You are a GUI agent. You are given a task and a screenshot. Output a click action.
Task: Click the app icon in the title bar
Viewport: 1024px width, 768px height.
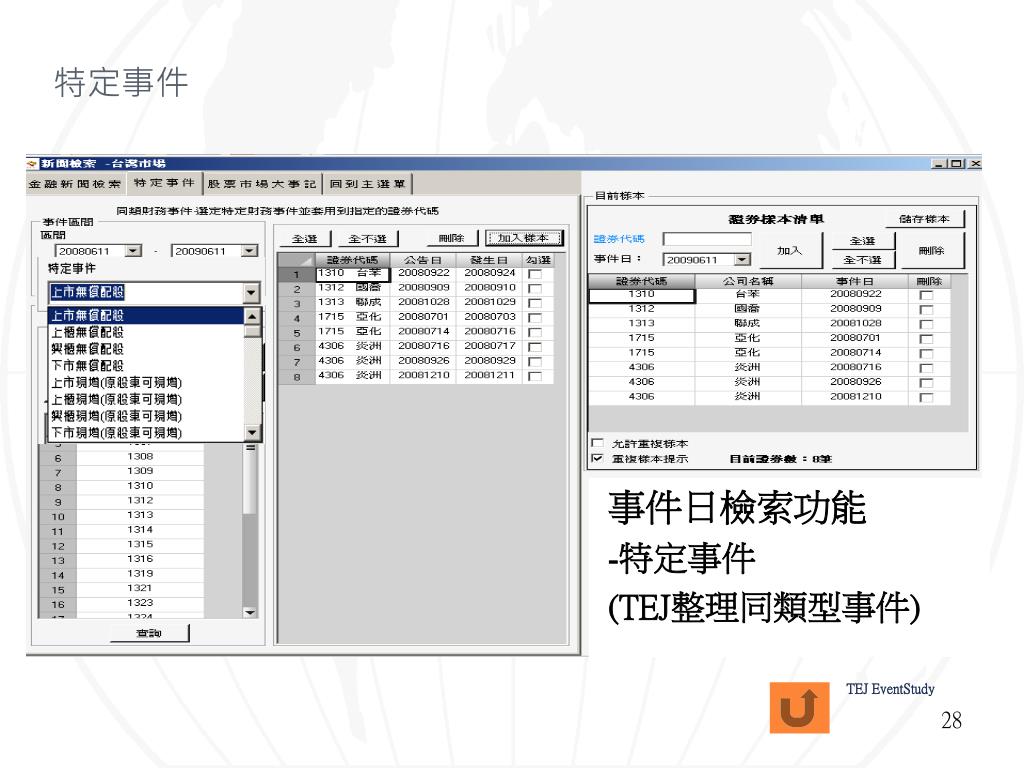click(33, 163)
